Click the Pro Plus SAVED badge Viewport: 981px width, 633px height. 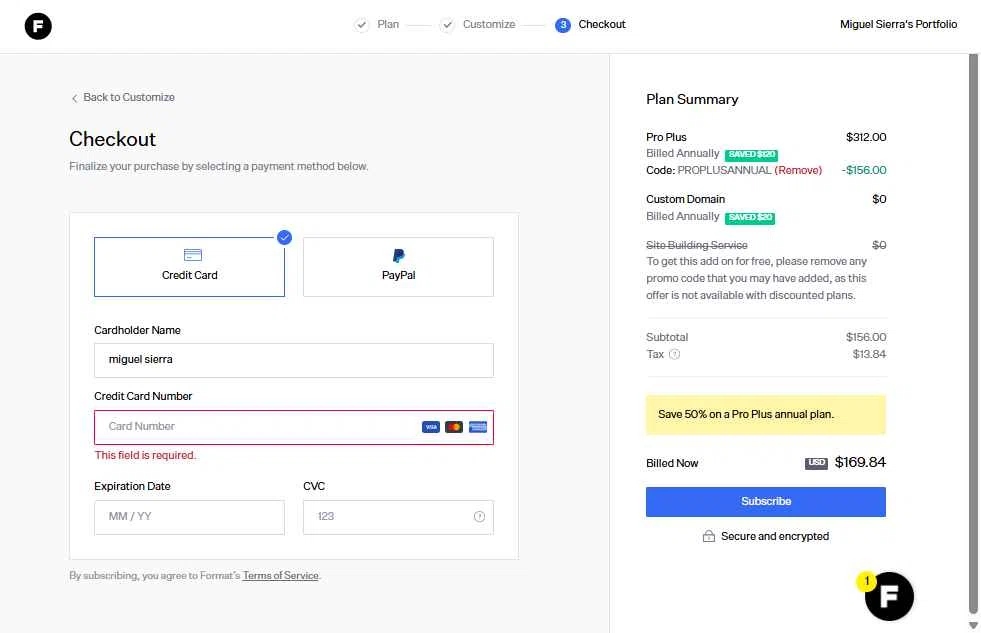pos(751,154)
